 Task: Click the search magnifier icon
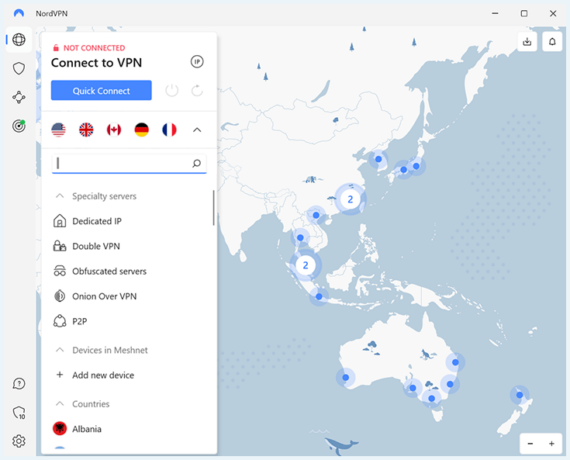[x=197, y=163]
